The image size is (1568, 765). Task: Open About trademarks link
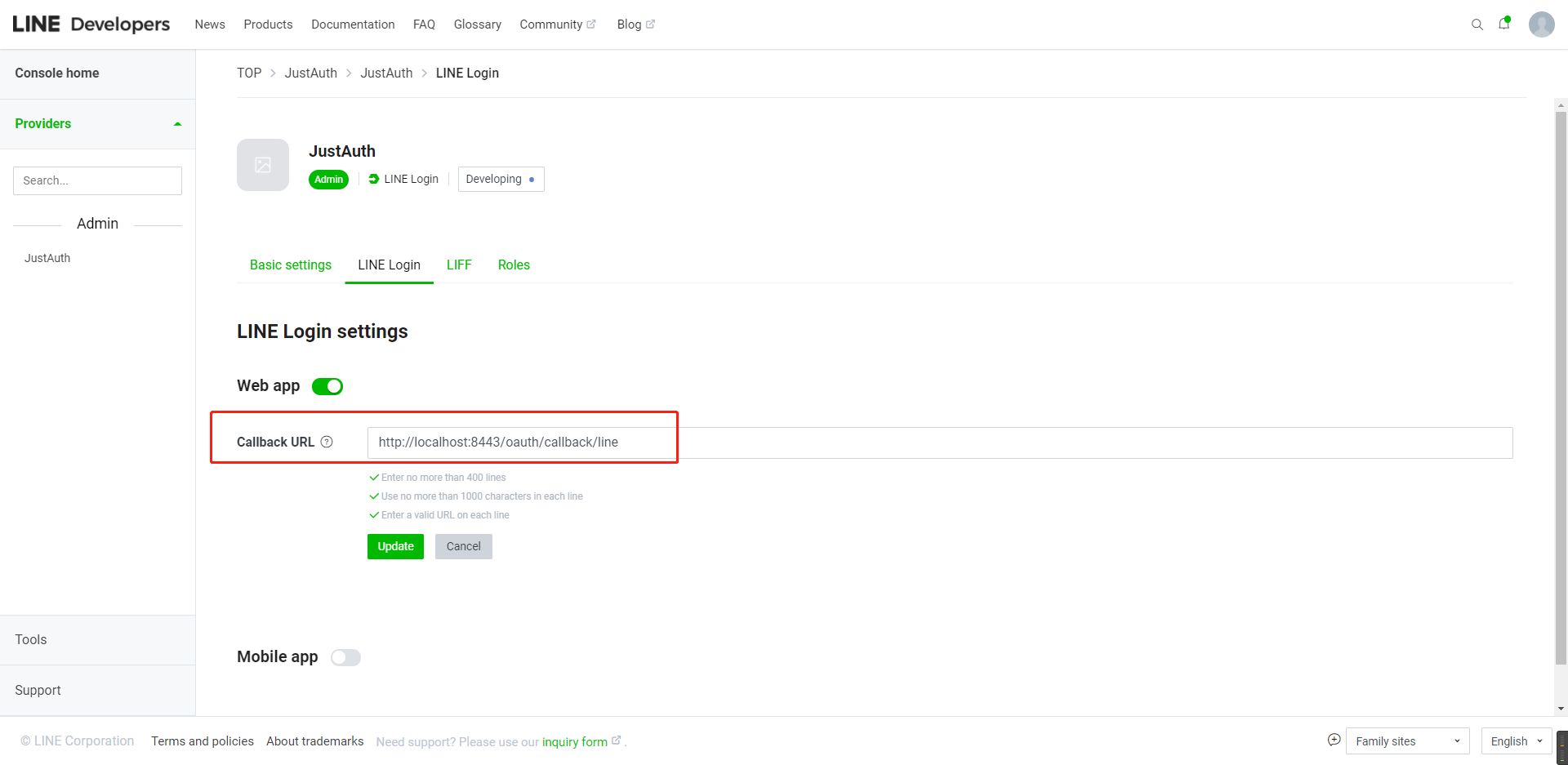[315, 741]
